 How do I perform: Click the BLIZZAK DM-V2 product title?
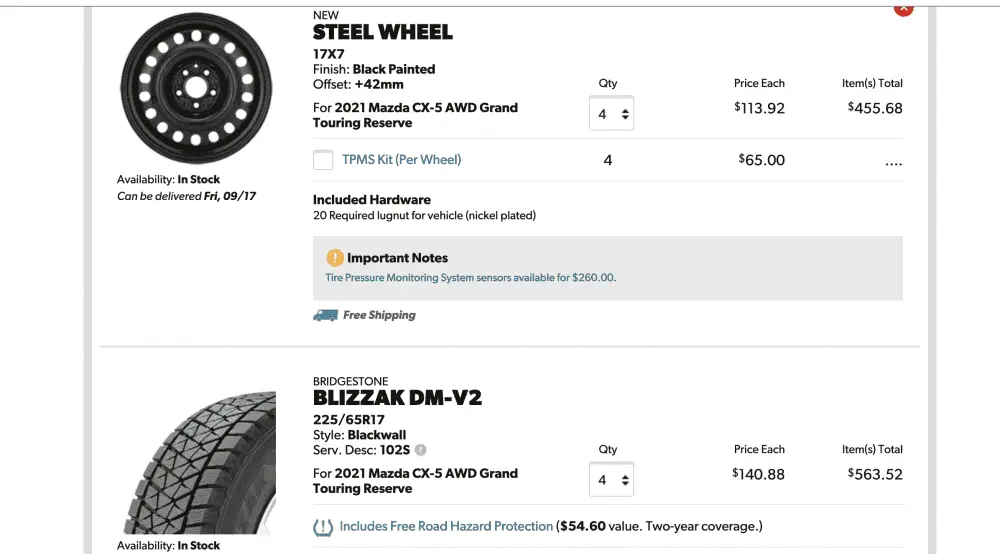397,398
